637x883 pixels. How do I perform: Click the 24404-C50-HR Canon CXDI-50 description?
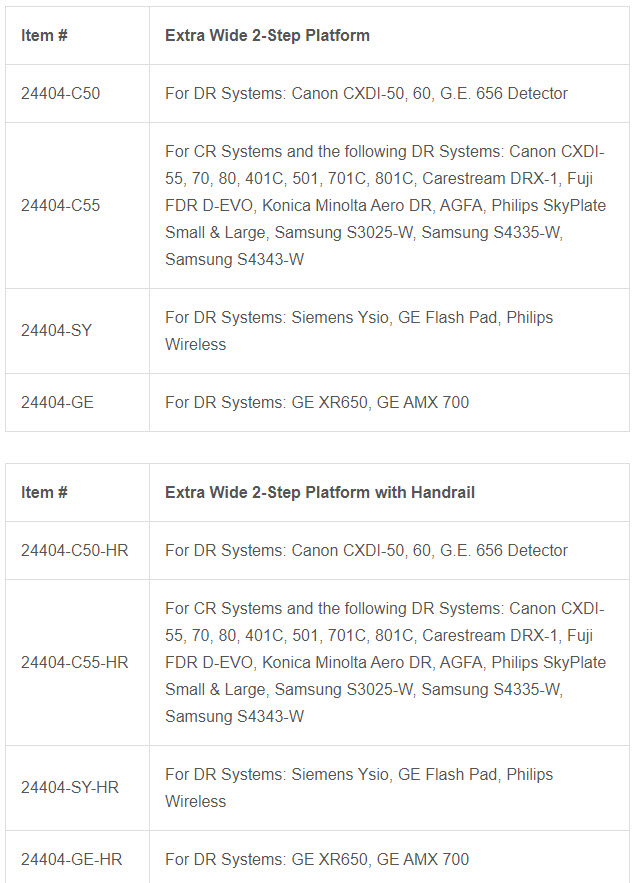click(x=366, y=550)
